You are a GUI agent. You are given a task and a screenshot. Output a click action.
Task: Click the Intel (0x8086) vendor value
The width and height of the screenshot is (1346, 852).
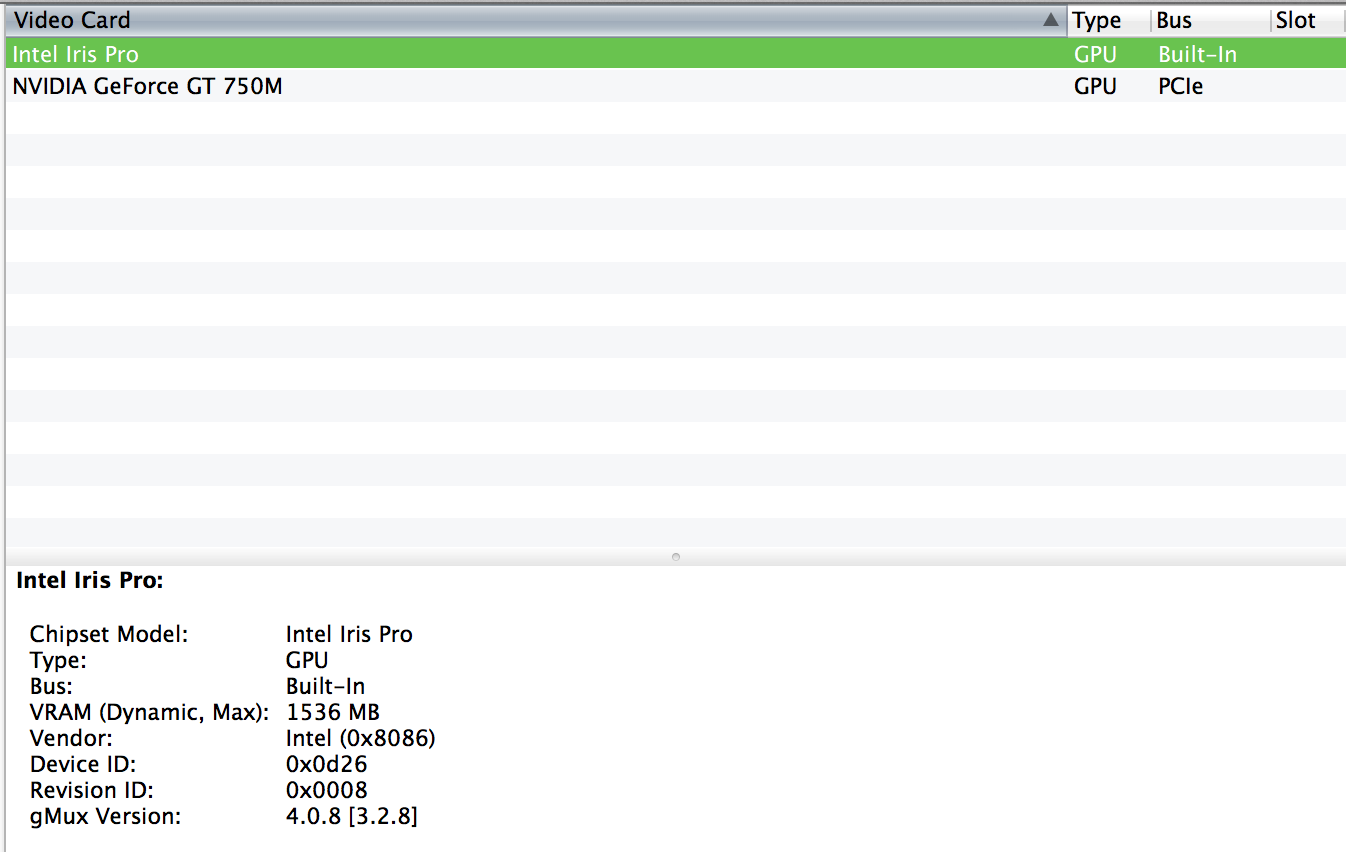click(x=361, y=738)
